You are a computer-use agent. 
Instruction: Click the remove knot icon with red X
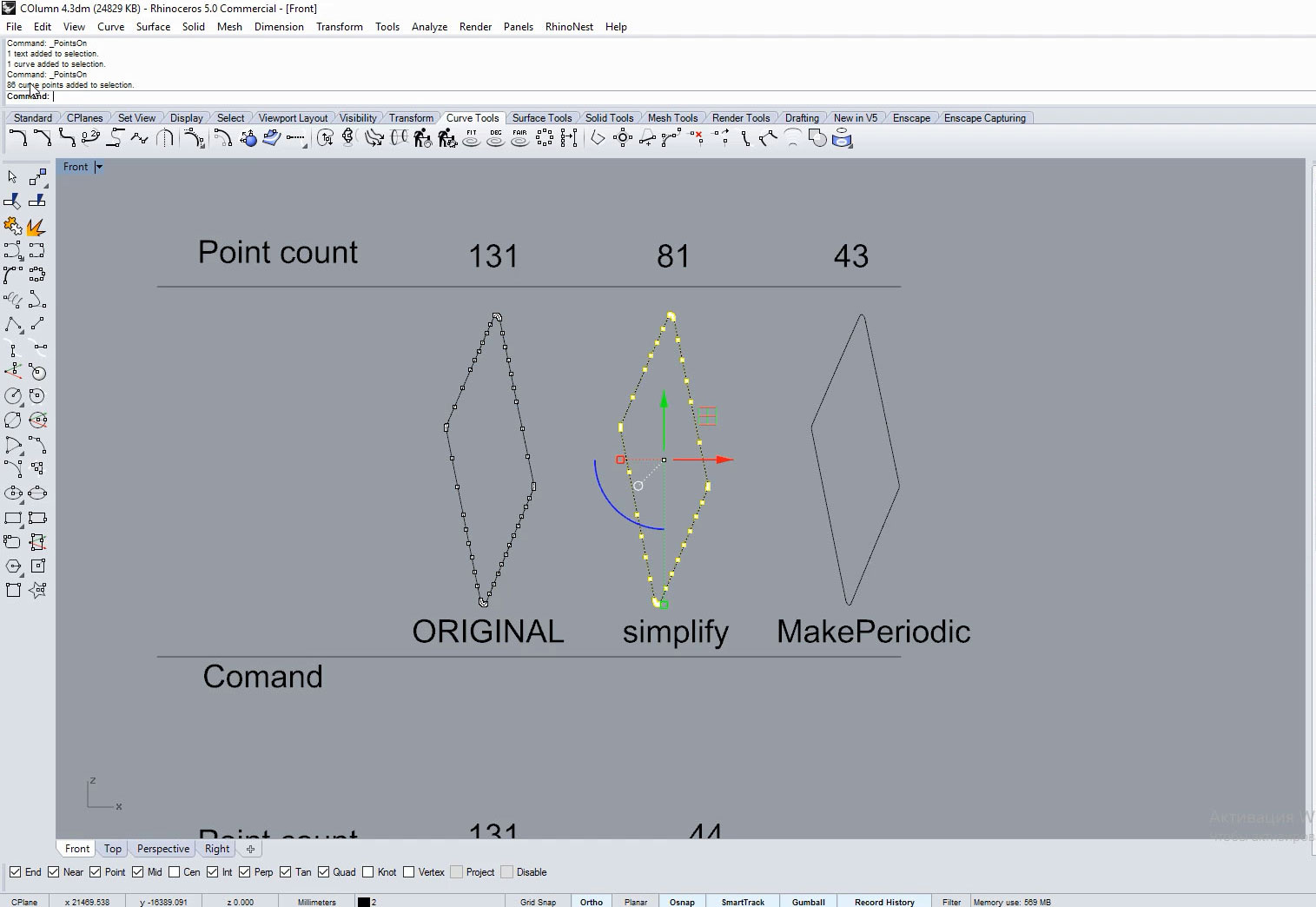[697, 138]
